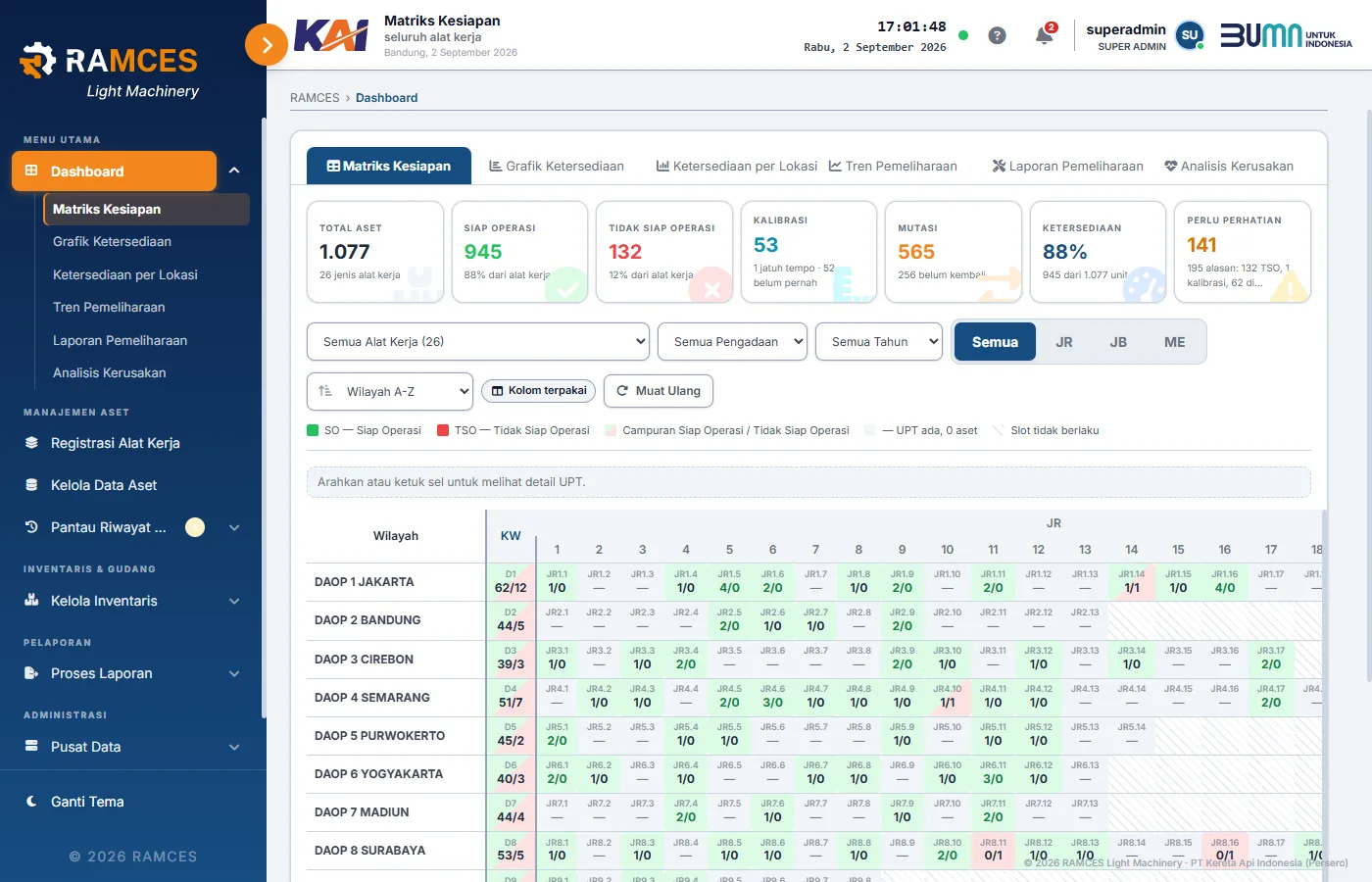This screenshot has height=882, width=1372.
Task: Select the JB segment filter
Action: (1118, 342)
